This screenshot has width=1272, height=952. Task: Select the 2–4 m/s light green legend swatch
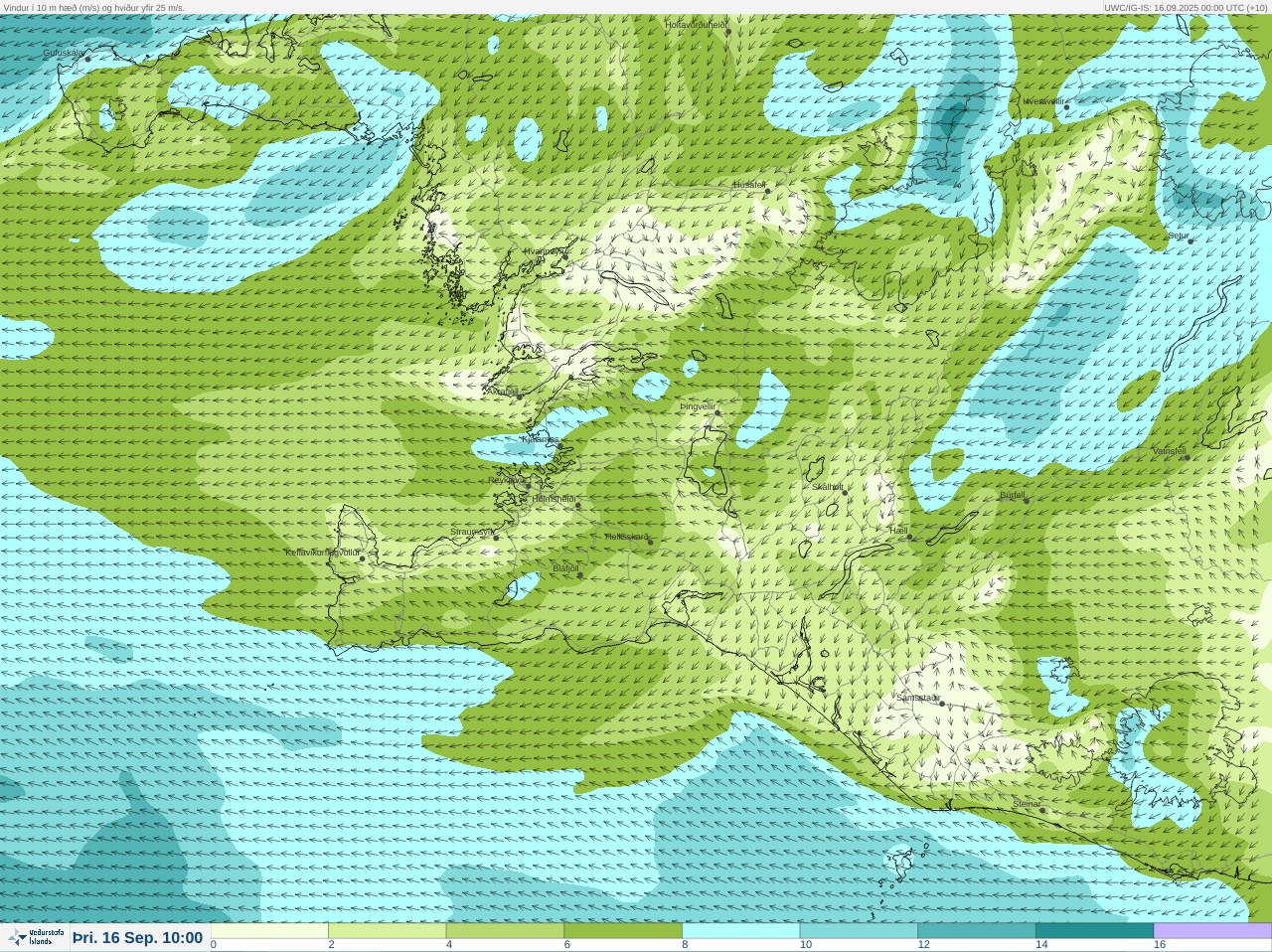tap(388, 930)
